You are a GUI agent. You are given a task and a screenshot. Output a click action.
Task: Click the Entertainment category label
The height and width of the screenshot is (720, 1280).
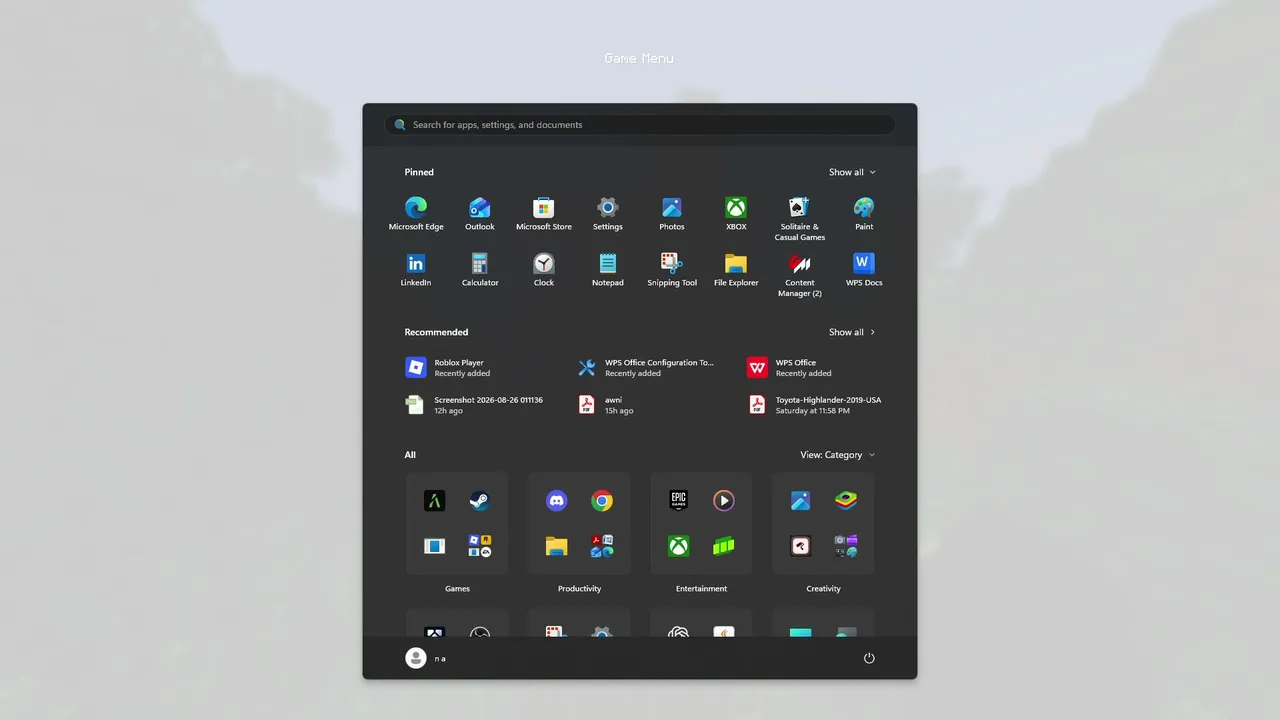pos(701,589)
